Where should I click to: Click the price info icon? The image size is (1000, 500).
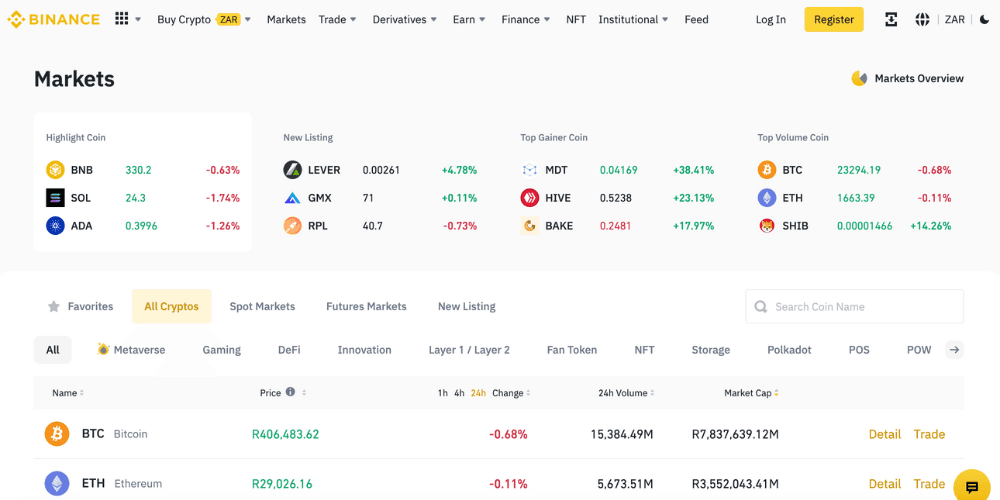(x=290, y=392)
